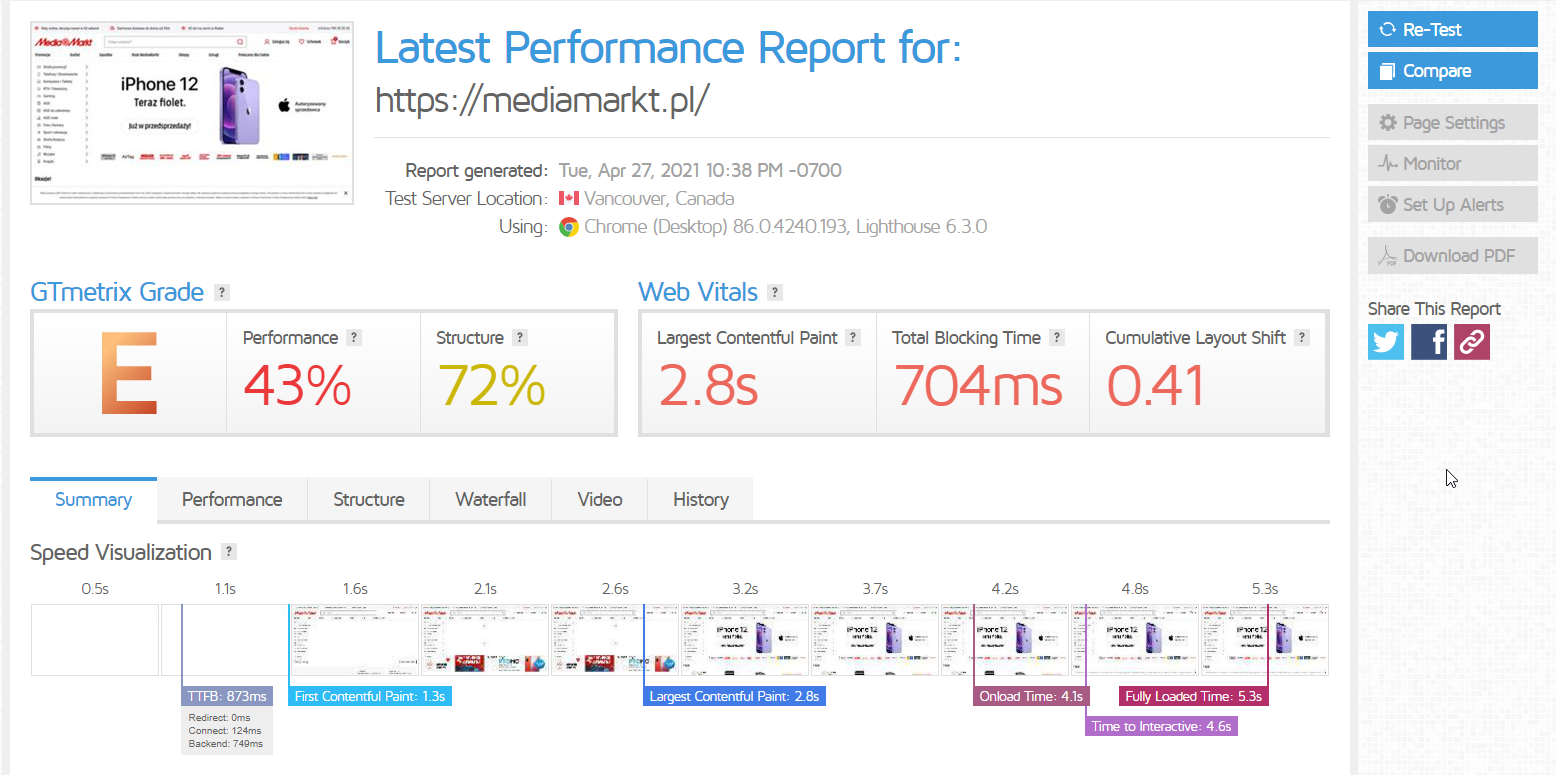This screenshot has height=775, width=1556.
Task: Open help icon next to Performance score
Action: [354, 338]
